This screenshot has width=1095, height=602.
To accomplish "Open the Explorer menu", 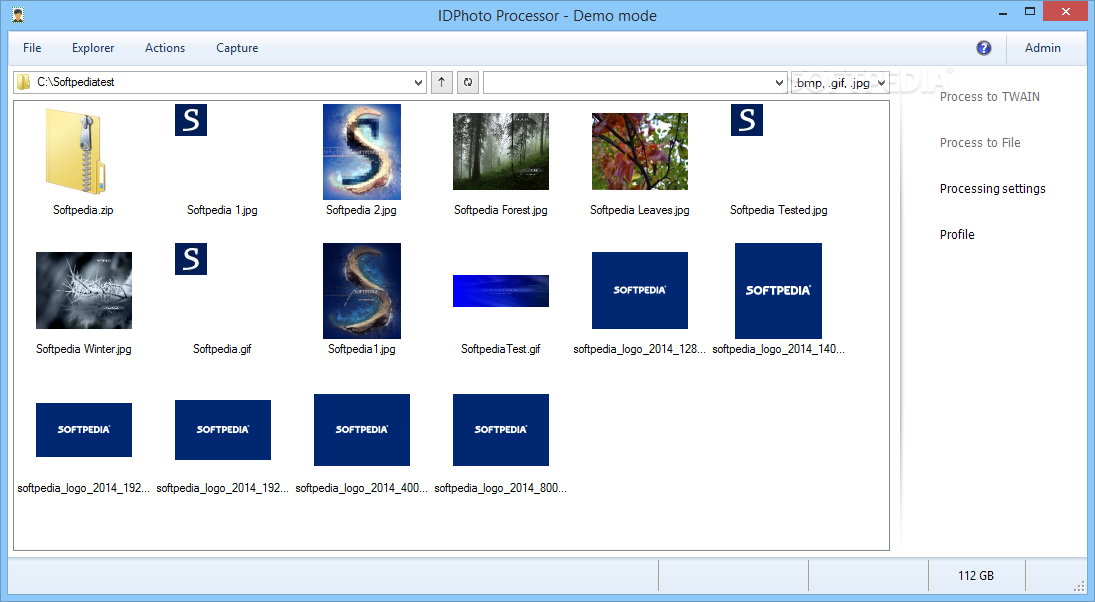I will pos(93,47).
